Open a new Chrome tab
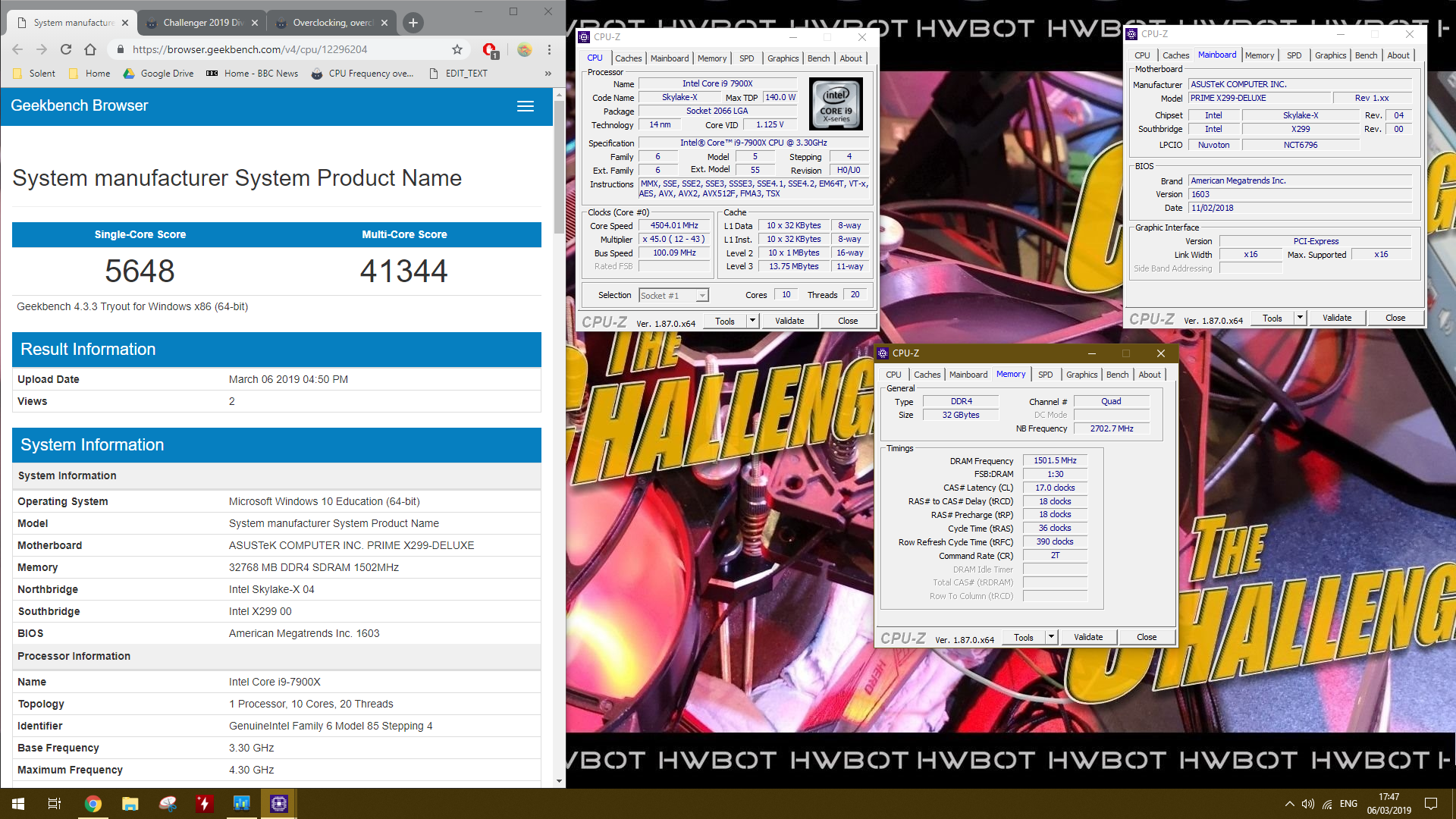Screen dimensions: 1456x819 tap(413, 23)
